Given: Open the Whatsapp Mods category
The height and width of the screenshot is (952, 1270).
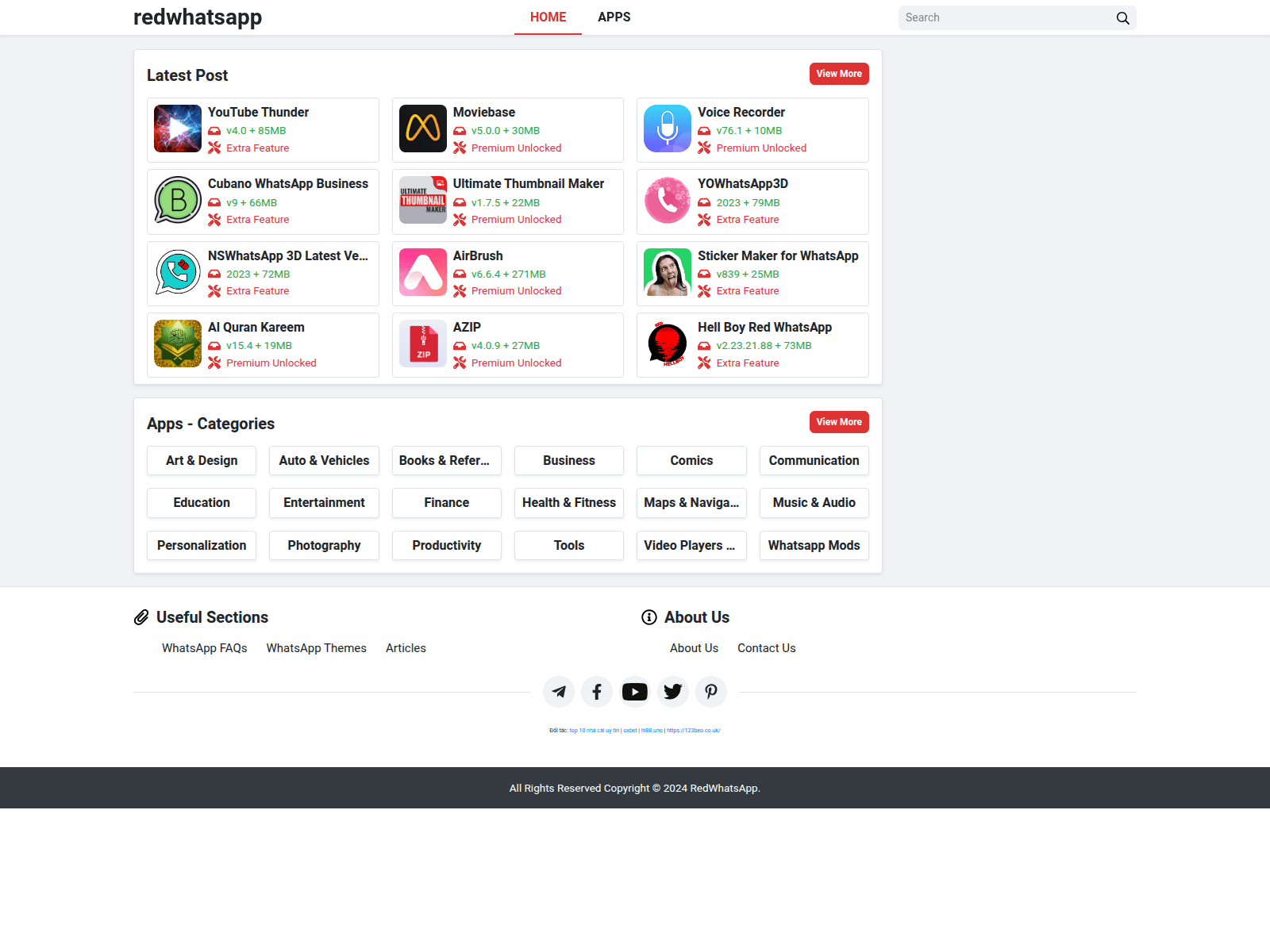Looking at the screenshot, I should point(814,546).
